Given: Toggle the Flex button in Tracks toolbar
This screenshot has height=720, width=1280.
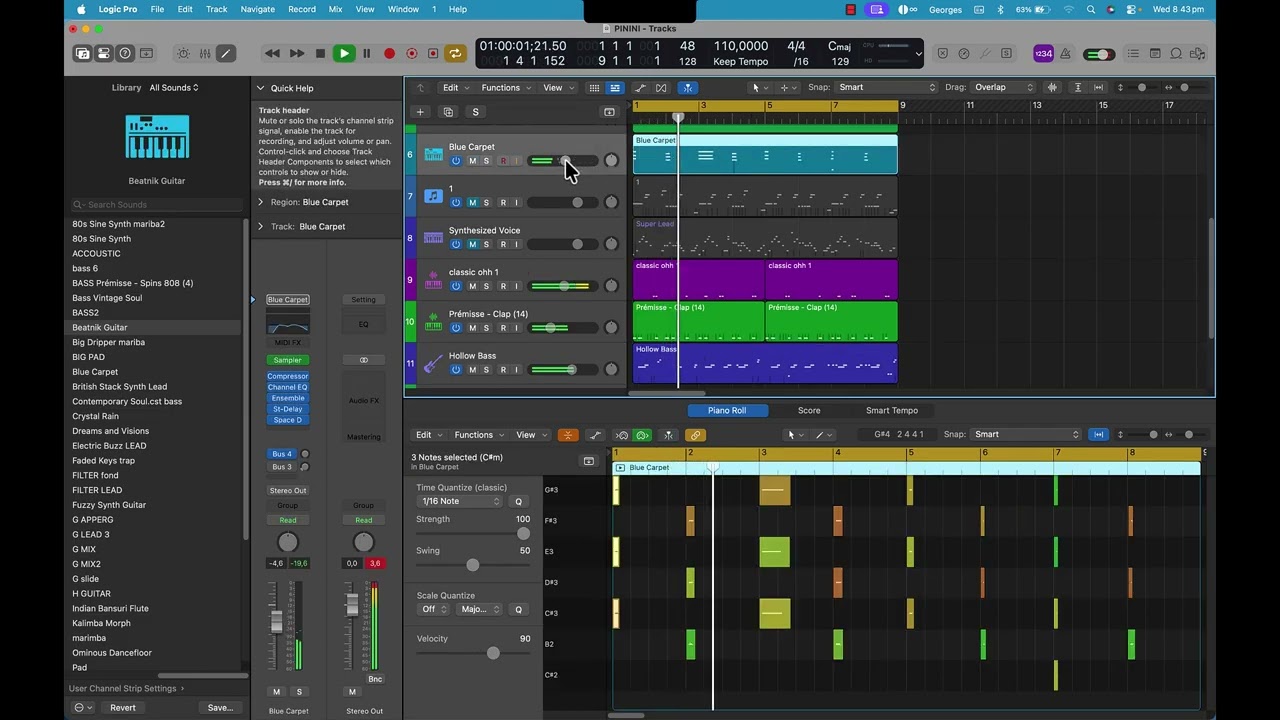Looking at the screenshot, I should coord(661,88).
